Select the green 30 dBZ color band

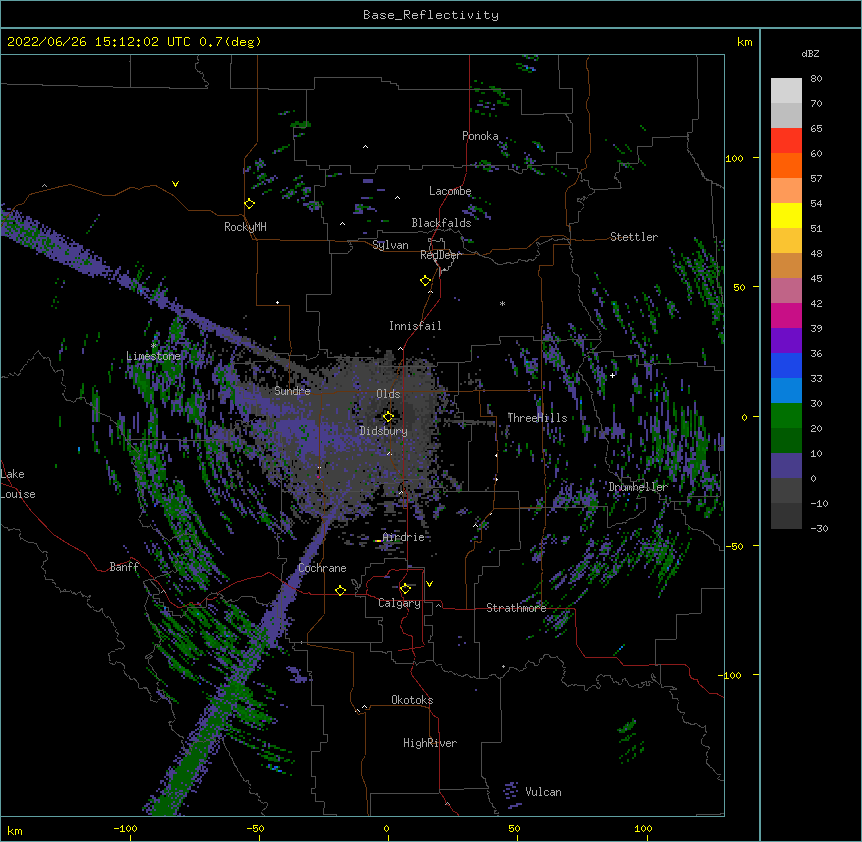click(786, 416)
